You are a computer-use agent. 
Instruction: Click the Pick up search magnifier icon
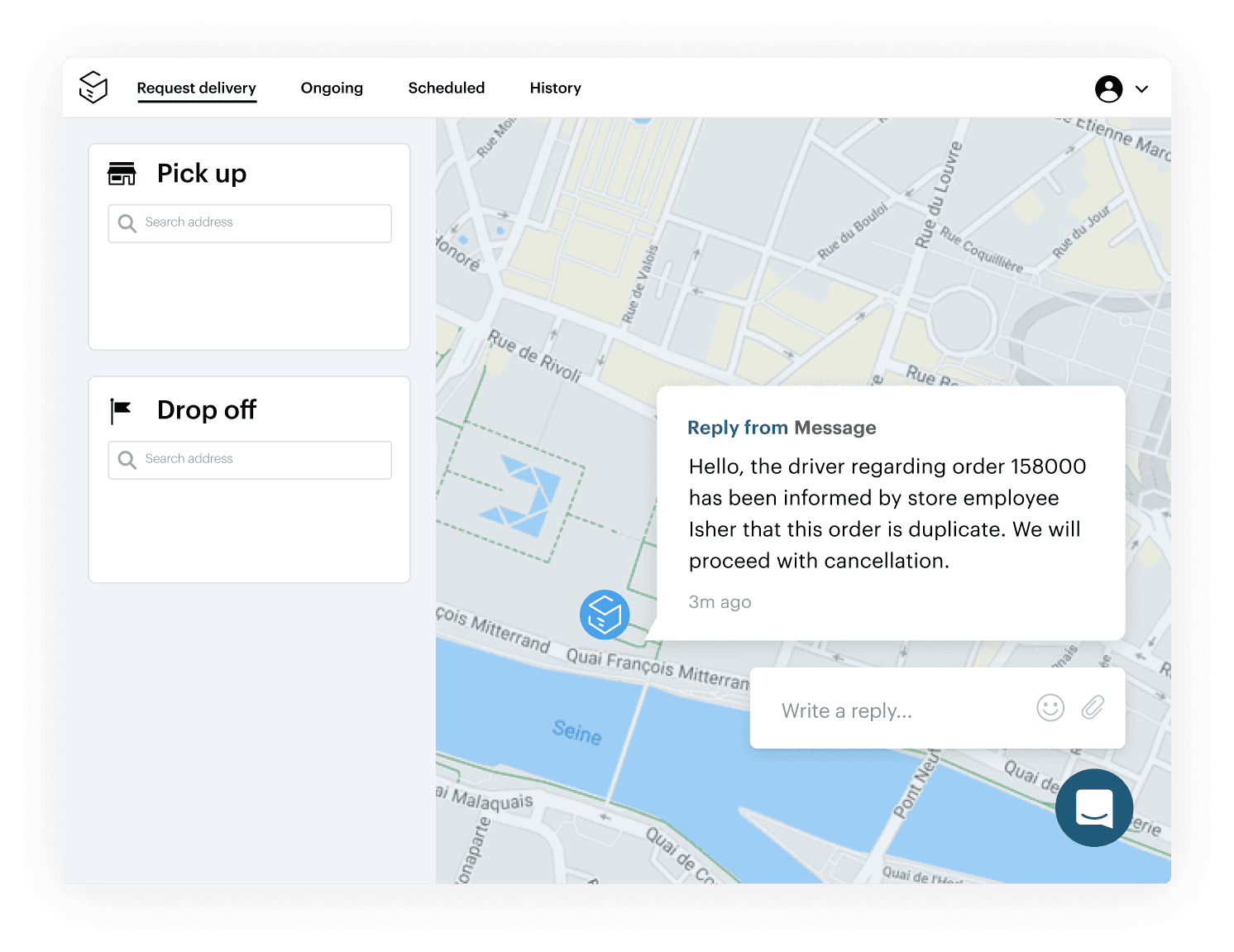[x=127, y=223]
